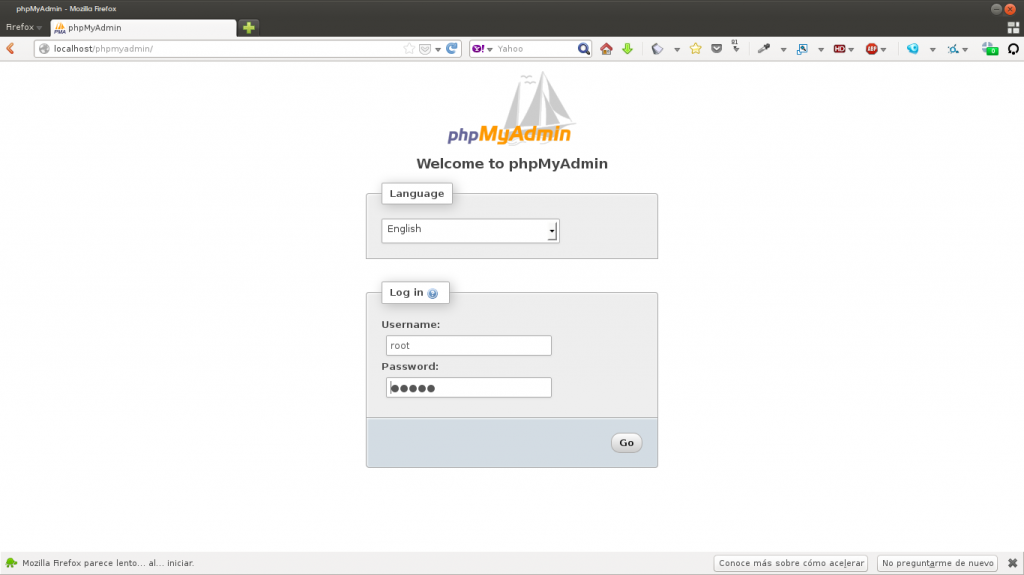The image size is (1024, 575).
Task: Click the red HD video icon
Action: coord(839,49)
